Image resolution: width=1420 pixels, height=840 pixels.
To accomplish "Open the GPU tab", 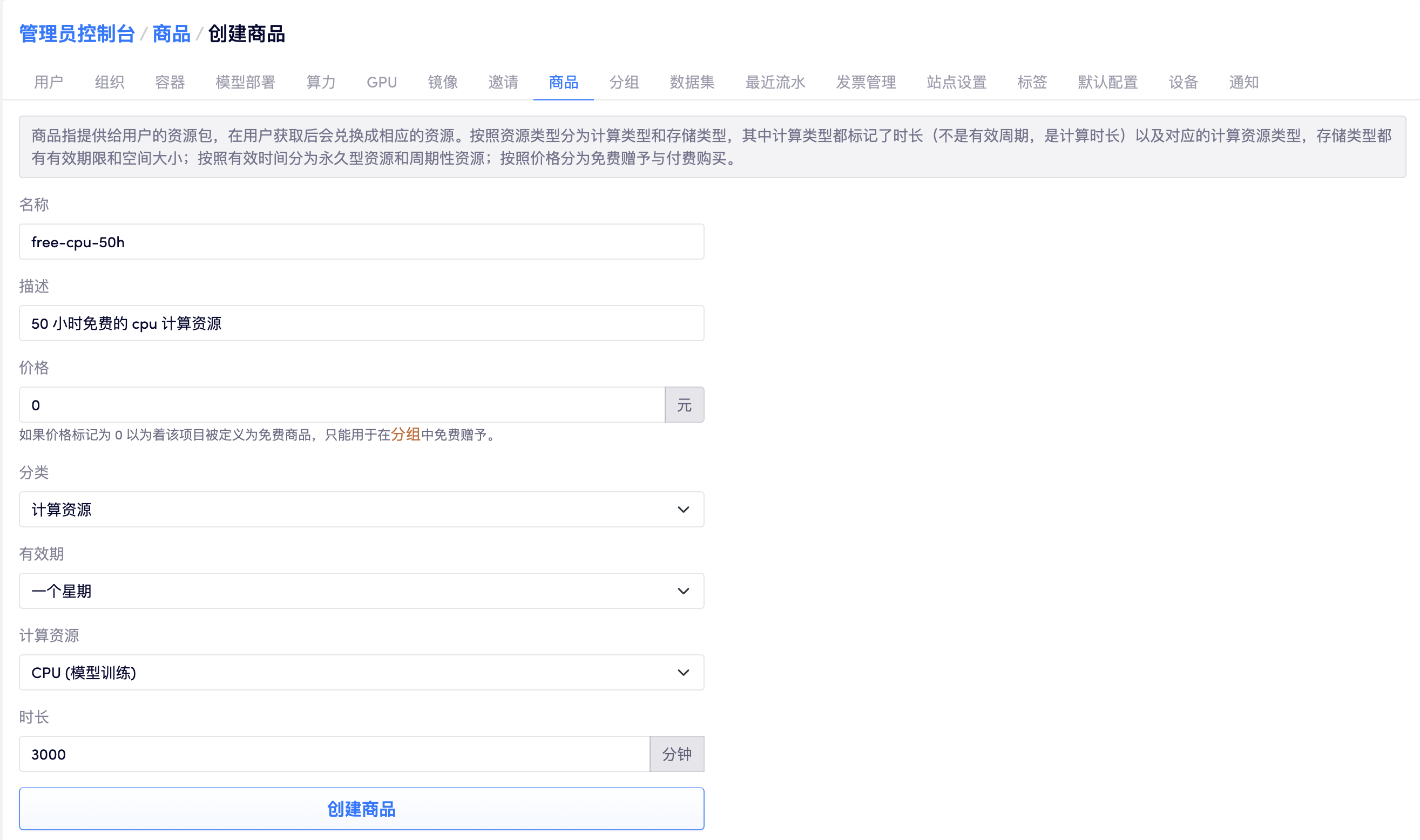I will (382, 82).
